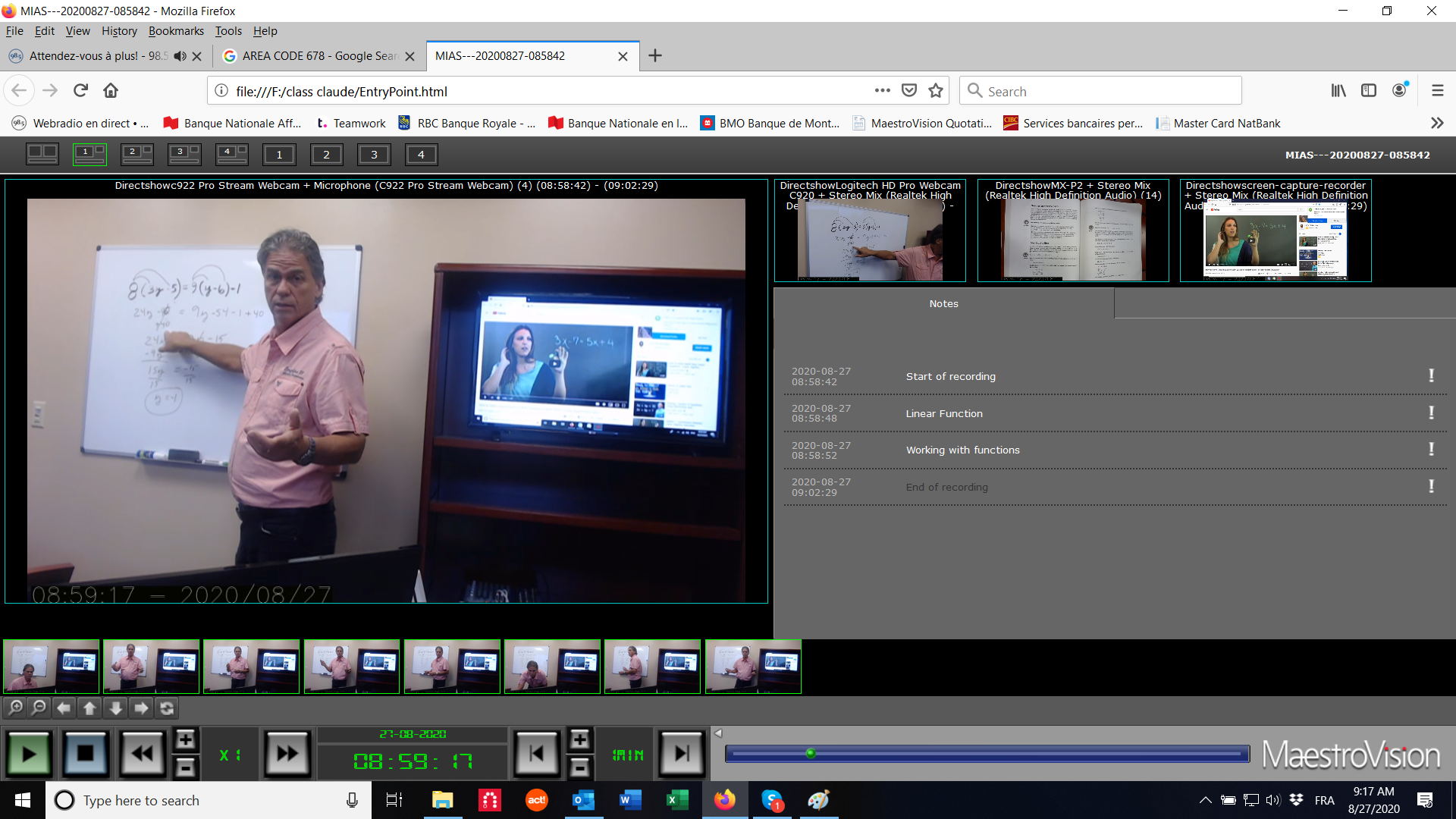Open the Bookmarks menu
The height and width of the screenshot is (819, 1456).
[176, 31]
